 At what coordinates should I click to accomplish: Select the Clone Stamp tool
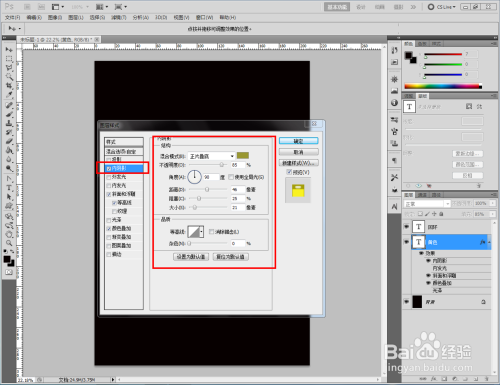coord(9,124)
